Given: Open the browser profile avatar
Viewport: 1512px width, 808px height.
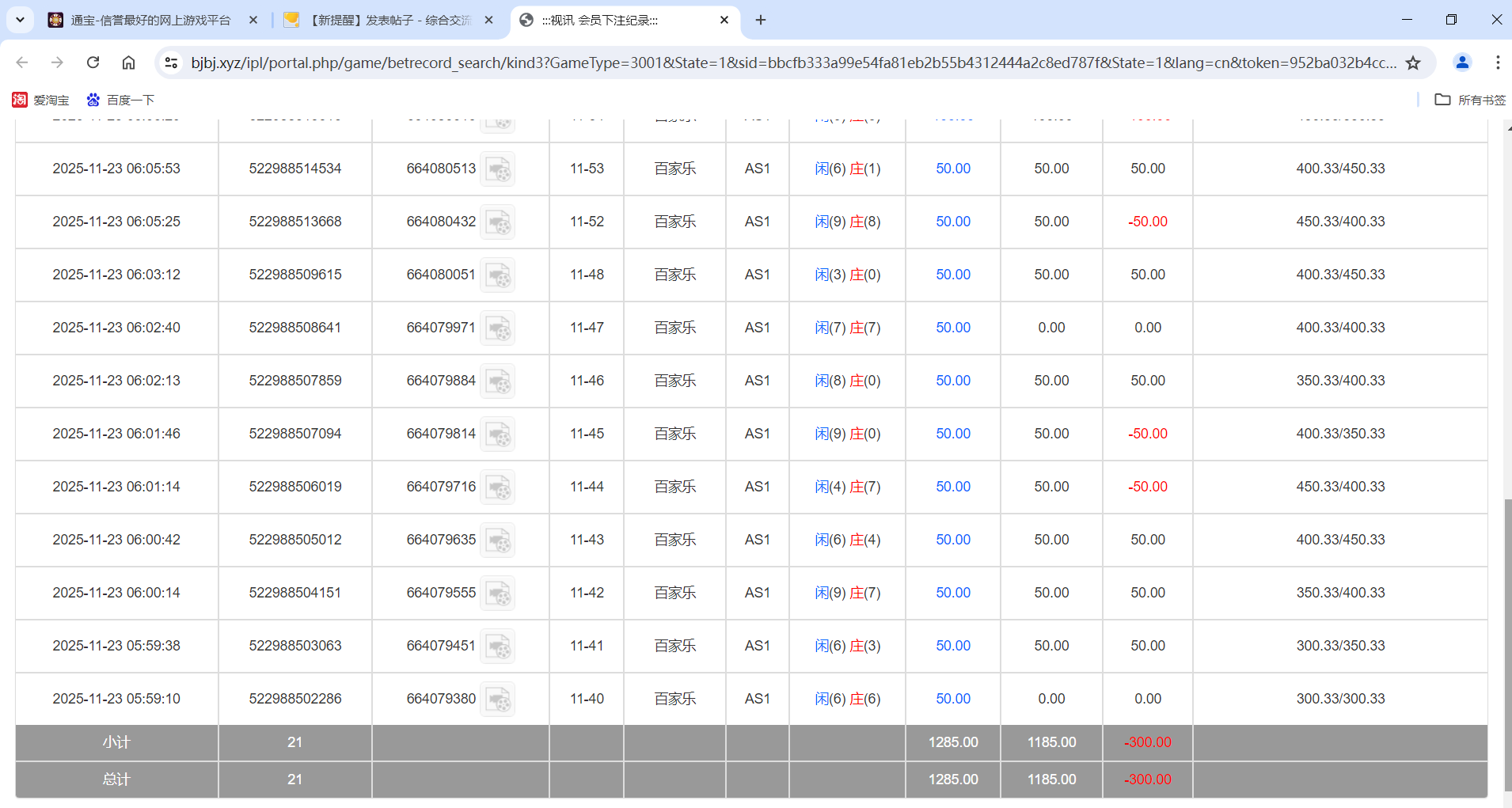Looking at the screenshot, I should [x=1461, y=62].
